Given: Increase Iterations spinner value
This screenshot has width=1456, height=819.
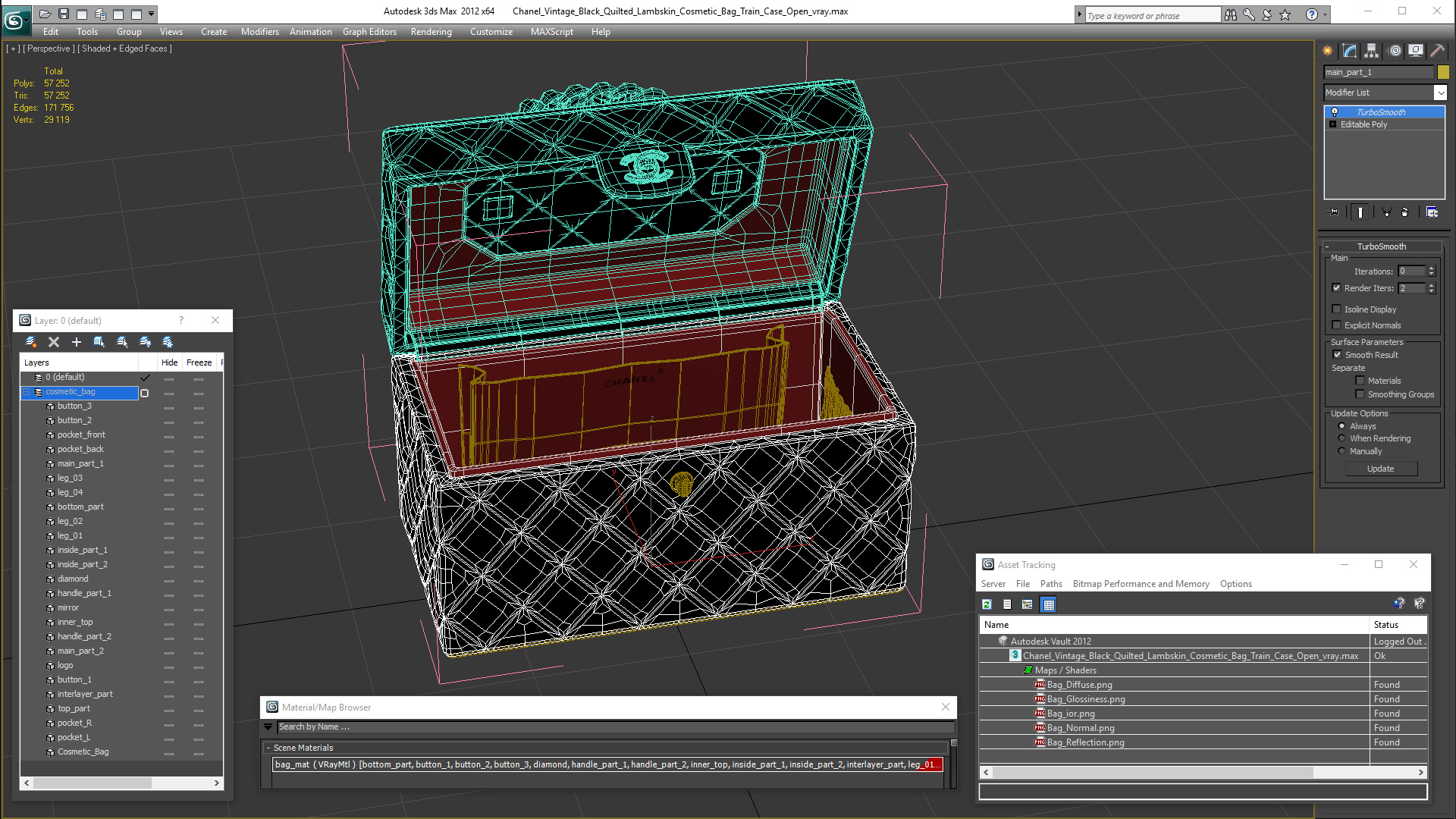Looking at the screenshot, I should coord(1432,268).
